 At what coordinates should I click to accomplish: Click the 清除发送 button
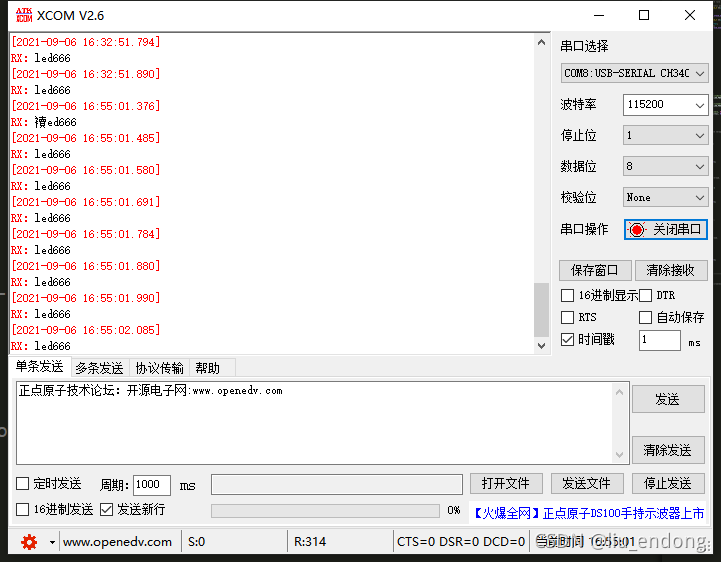(668, 450)
